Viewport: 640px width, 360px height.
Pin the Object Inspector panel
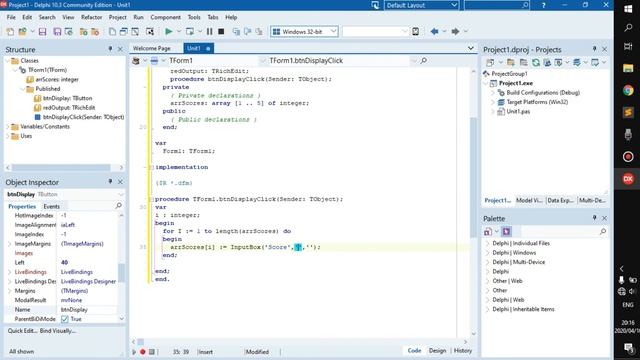pos(110,182)
